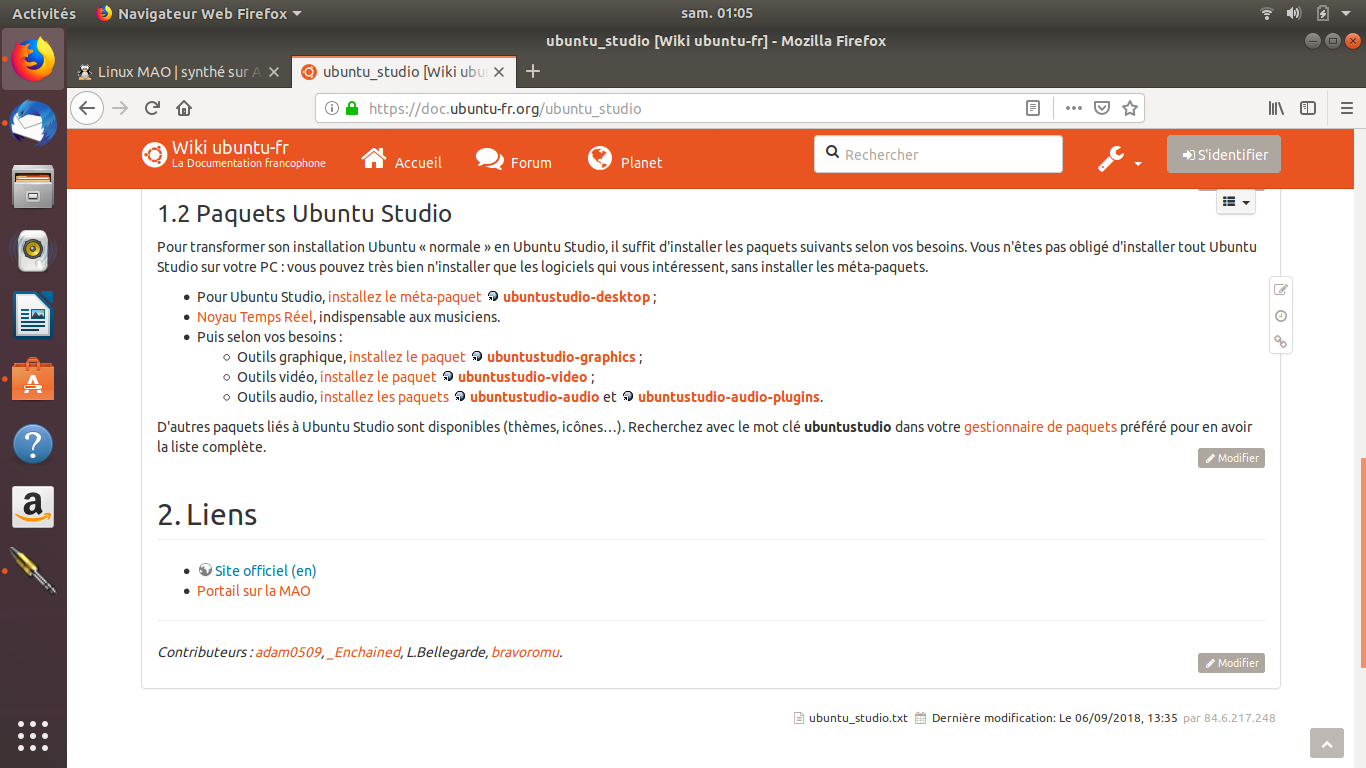Click the ubuntustudio-video package link
The image size is (1366, 768).
click(523, 377)
